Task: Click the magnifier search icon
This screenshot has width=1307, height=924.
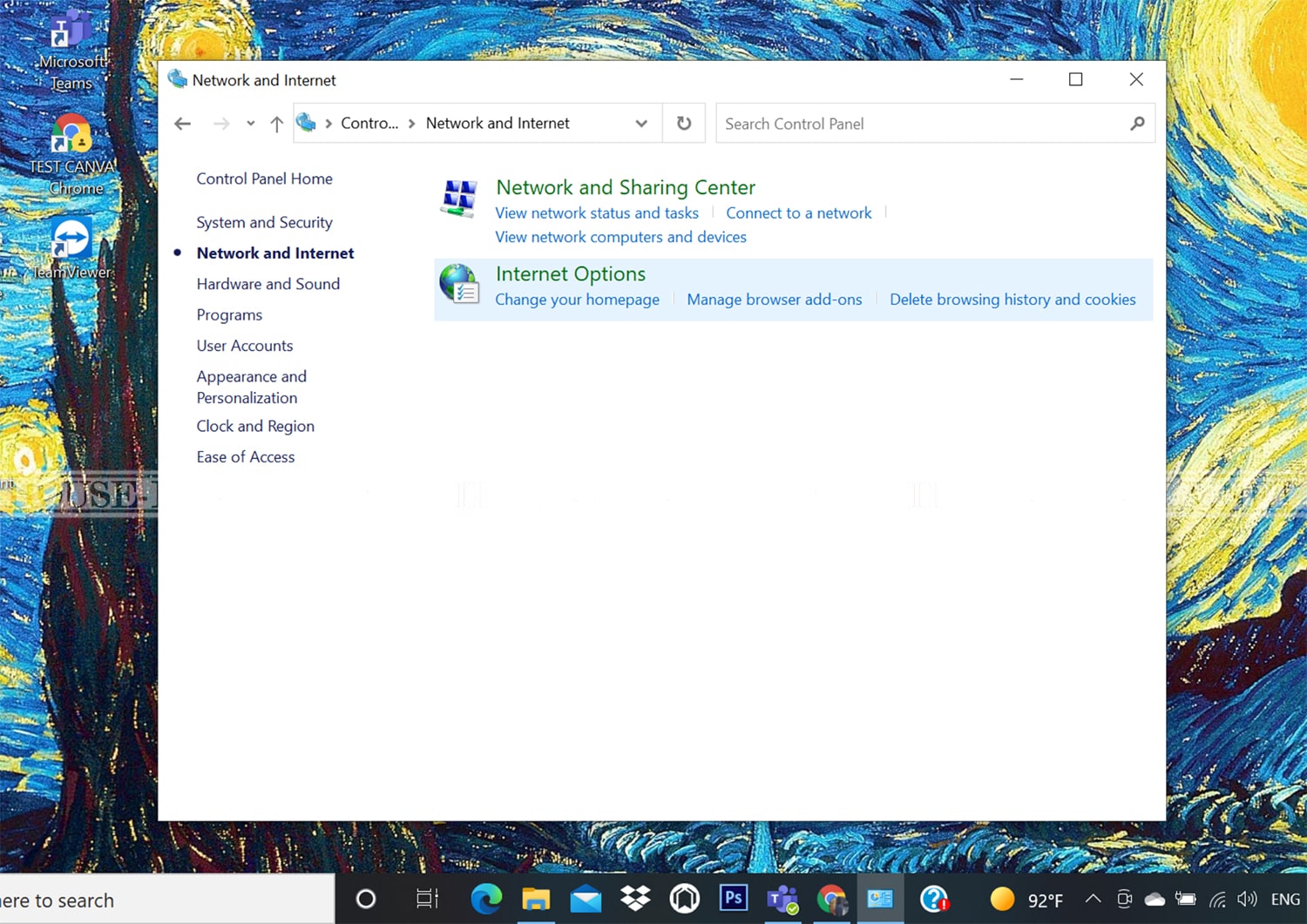Action: pos(1137,124)
